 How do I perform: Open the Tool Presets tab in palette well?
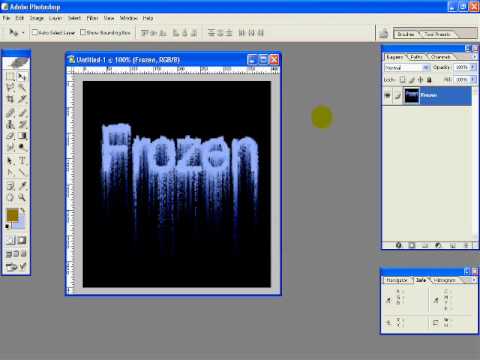coord(438,34)
